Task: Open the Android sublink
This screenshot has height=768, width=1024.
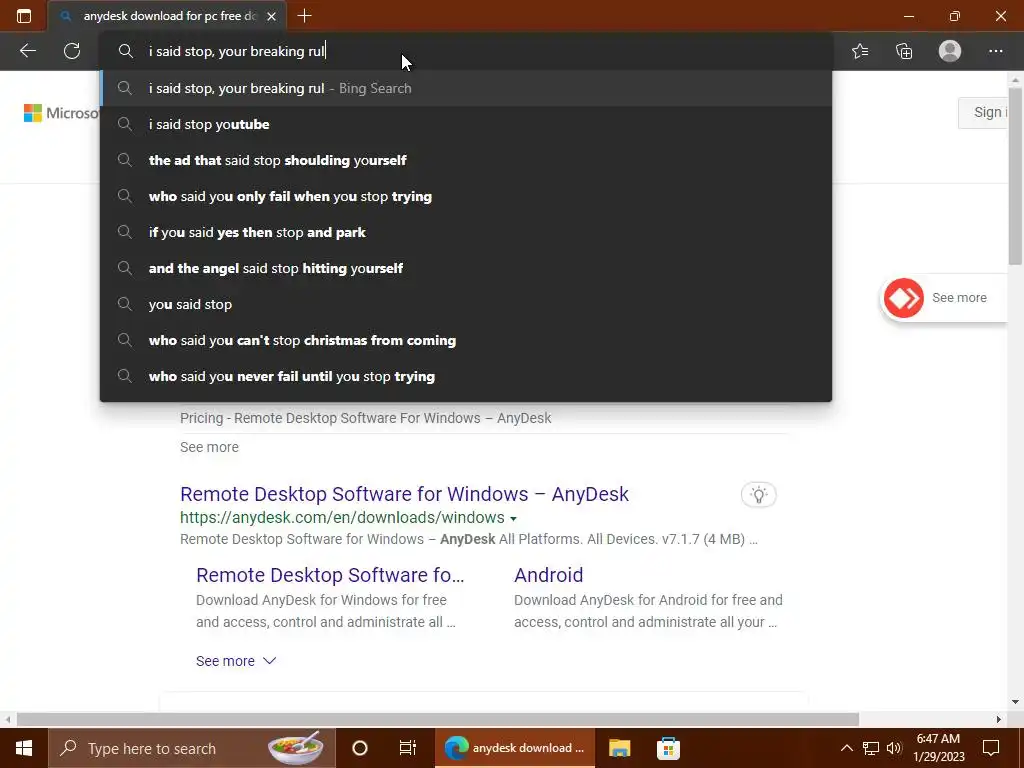Action: [x=549, y=575]
